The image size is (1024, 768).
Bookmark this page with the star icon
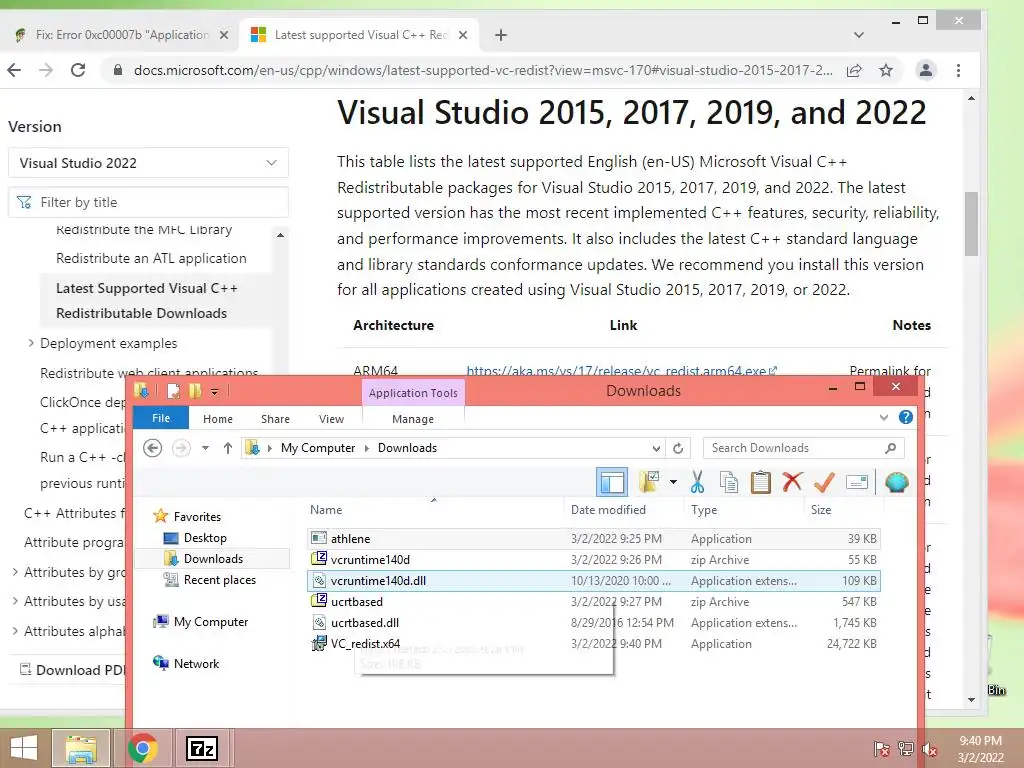click(x=886, y=70)
